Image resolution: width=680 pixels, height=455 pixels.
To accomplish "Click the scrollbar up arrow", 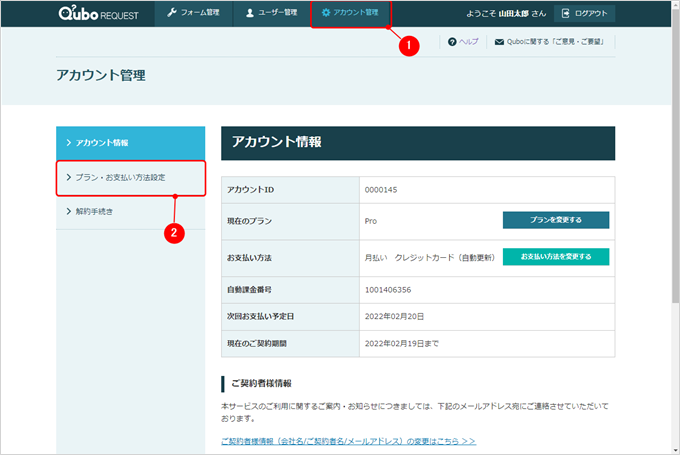I will 675,5.
